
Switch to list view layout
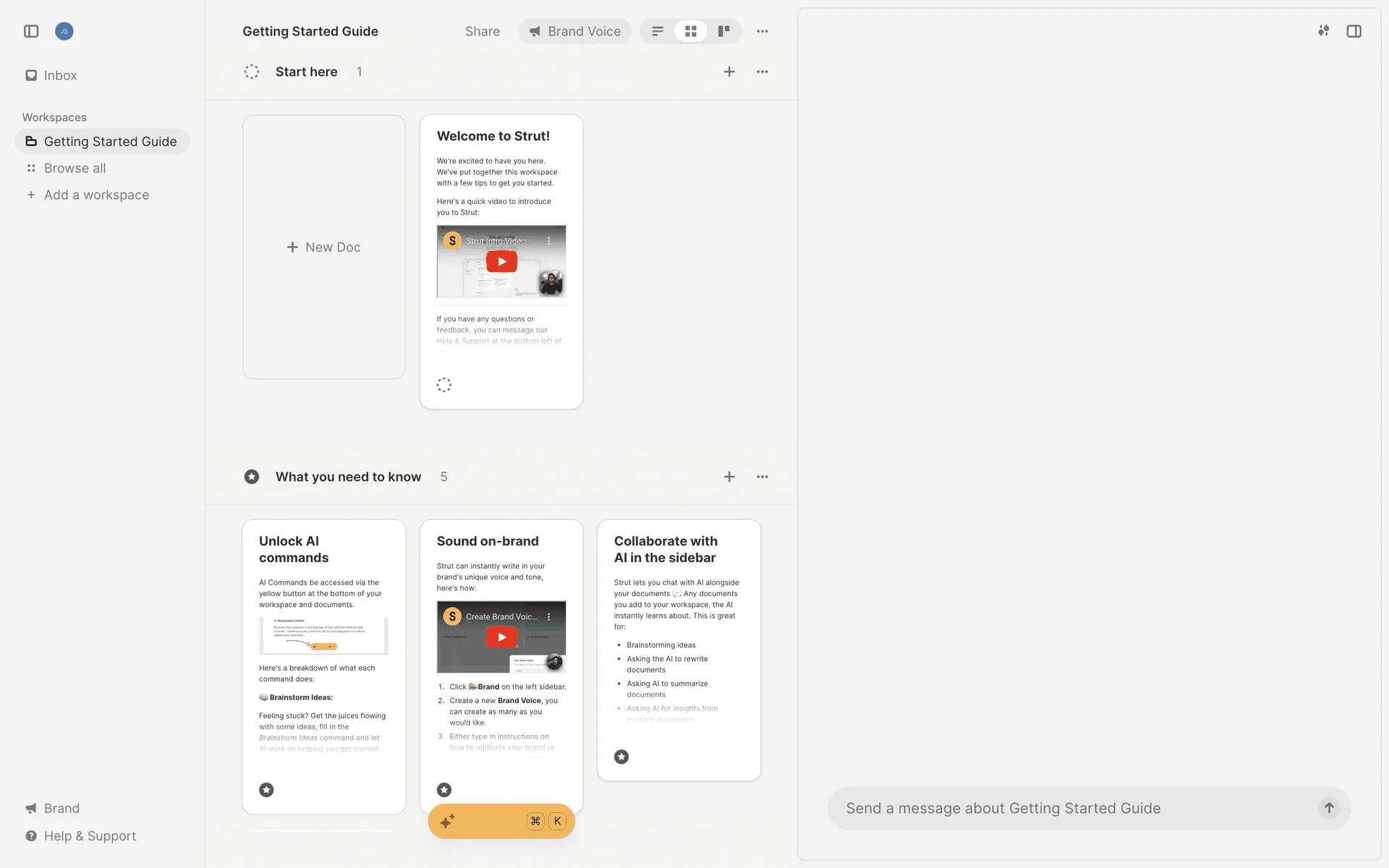pos(657,31)
